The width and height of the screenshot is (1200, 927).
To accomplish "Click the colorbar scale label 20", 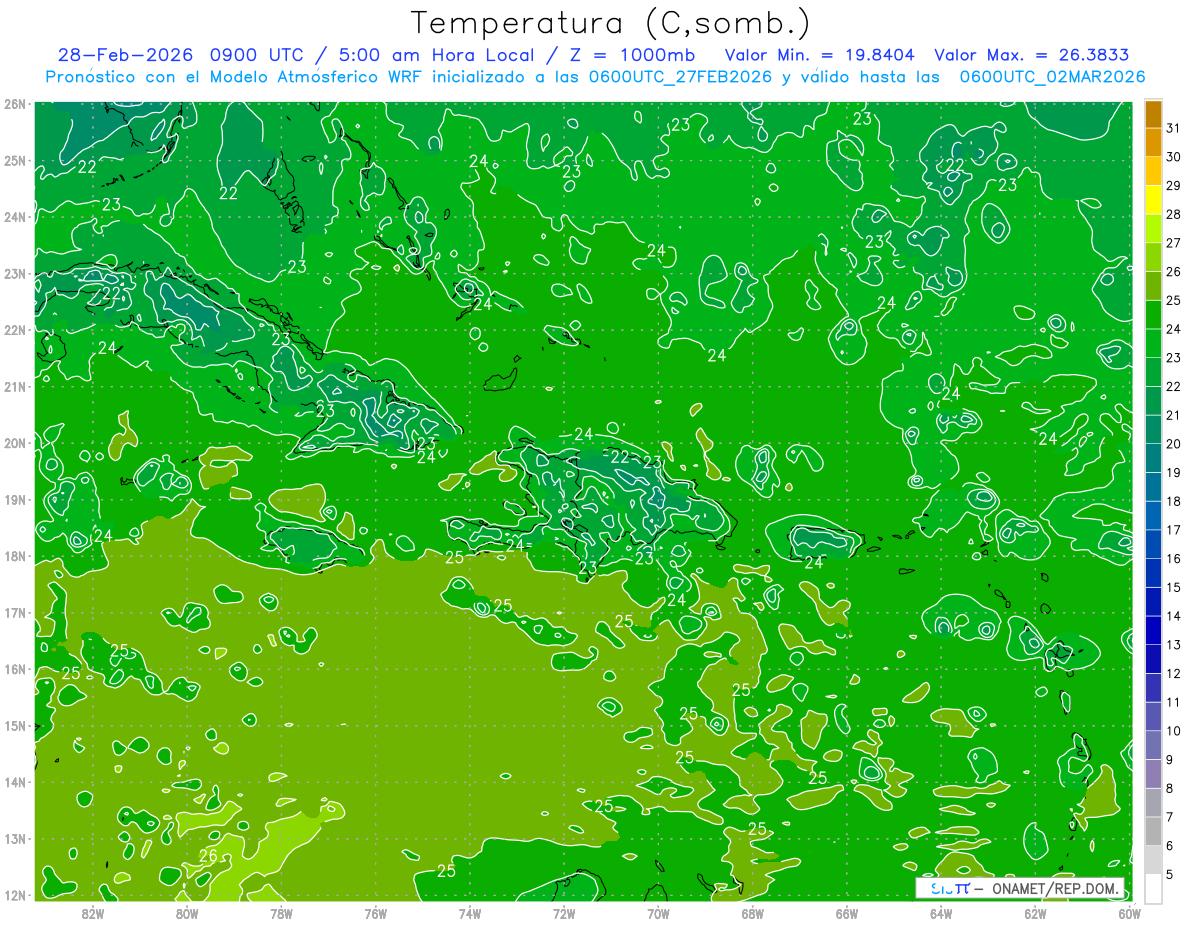I will (x=1173, y=444).
